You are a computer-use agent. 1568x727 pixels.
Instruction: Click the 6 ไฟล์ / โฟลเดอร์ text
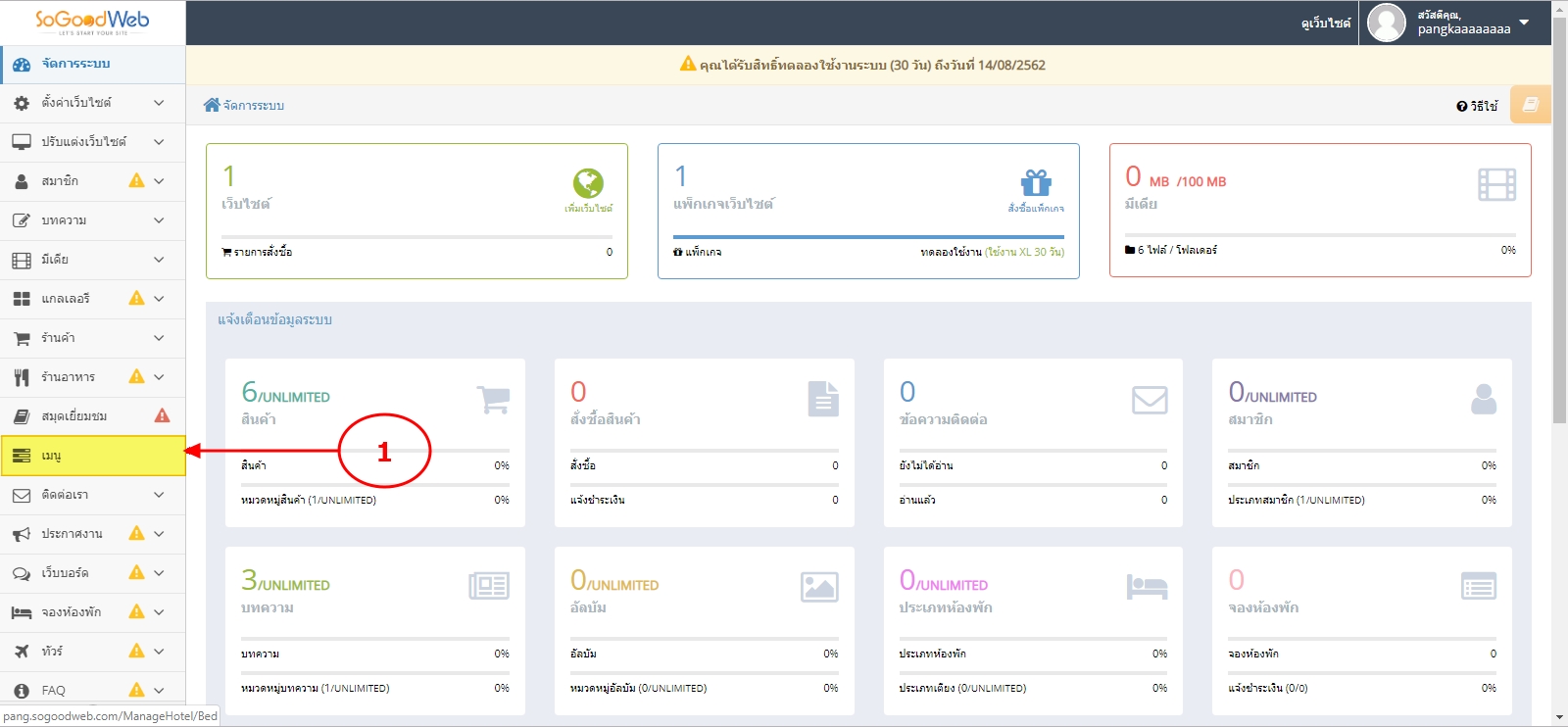[x=1171, y=250]
